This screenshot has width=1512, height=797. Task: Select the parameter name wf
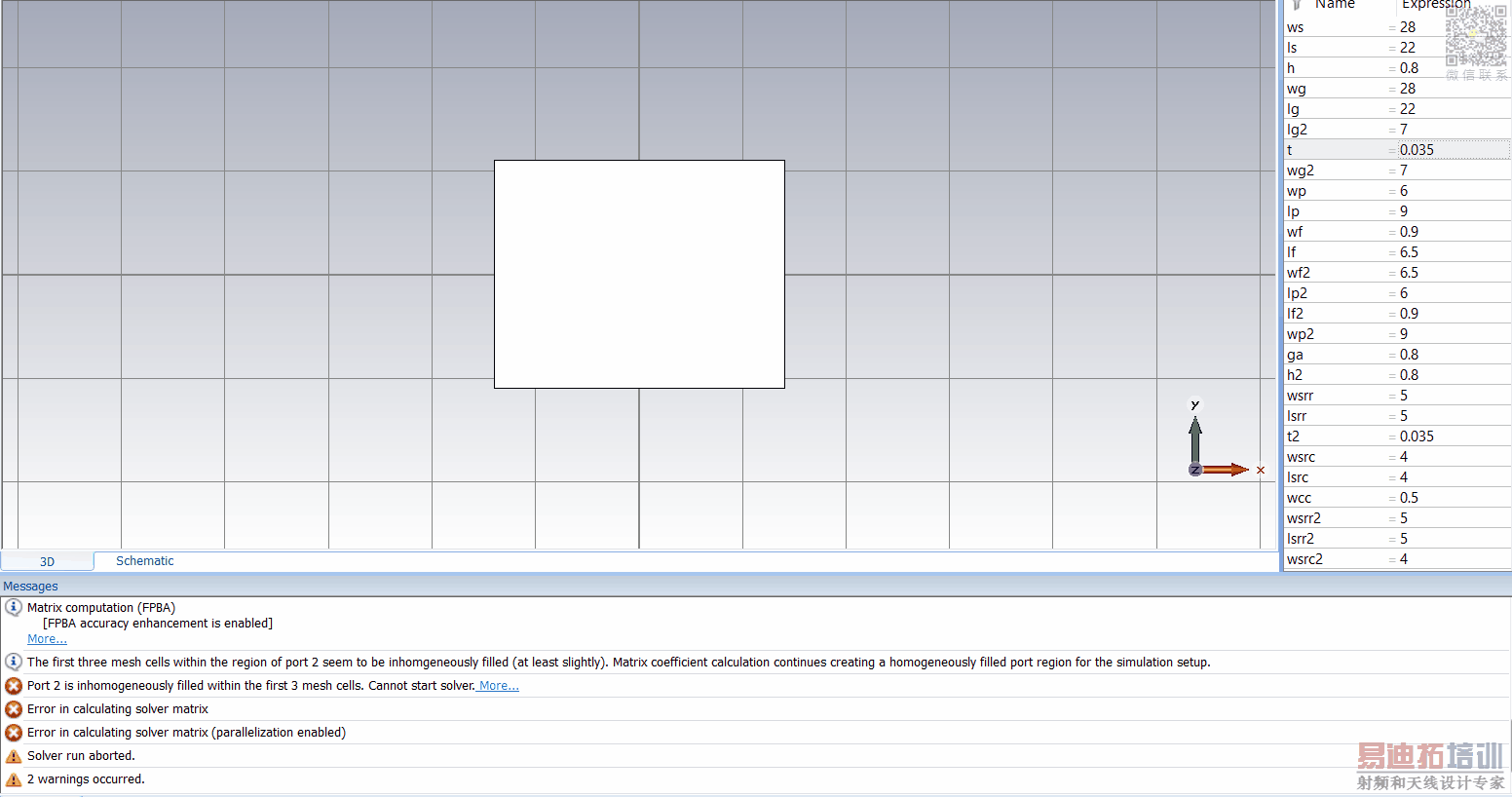click(1294, 232)
